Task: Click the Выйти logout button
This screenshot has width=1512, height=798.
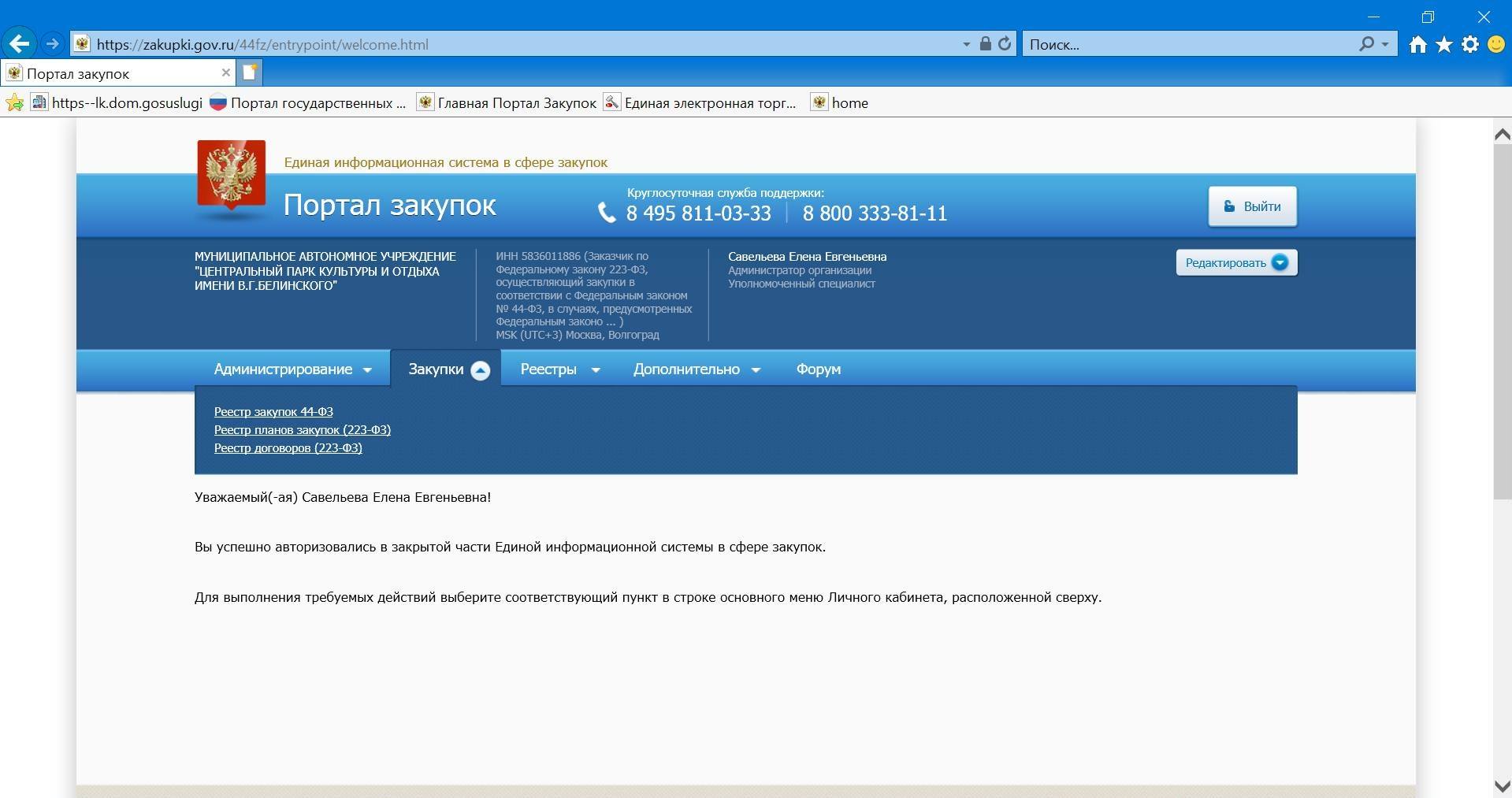Action: [1252, 206]
